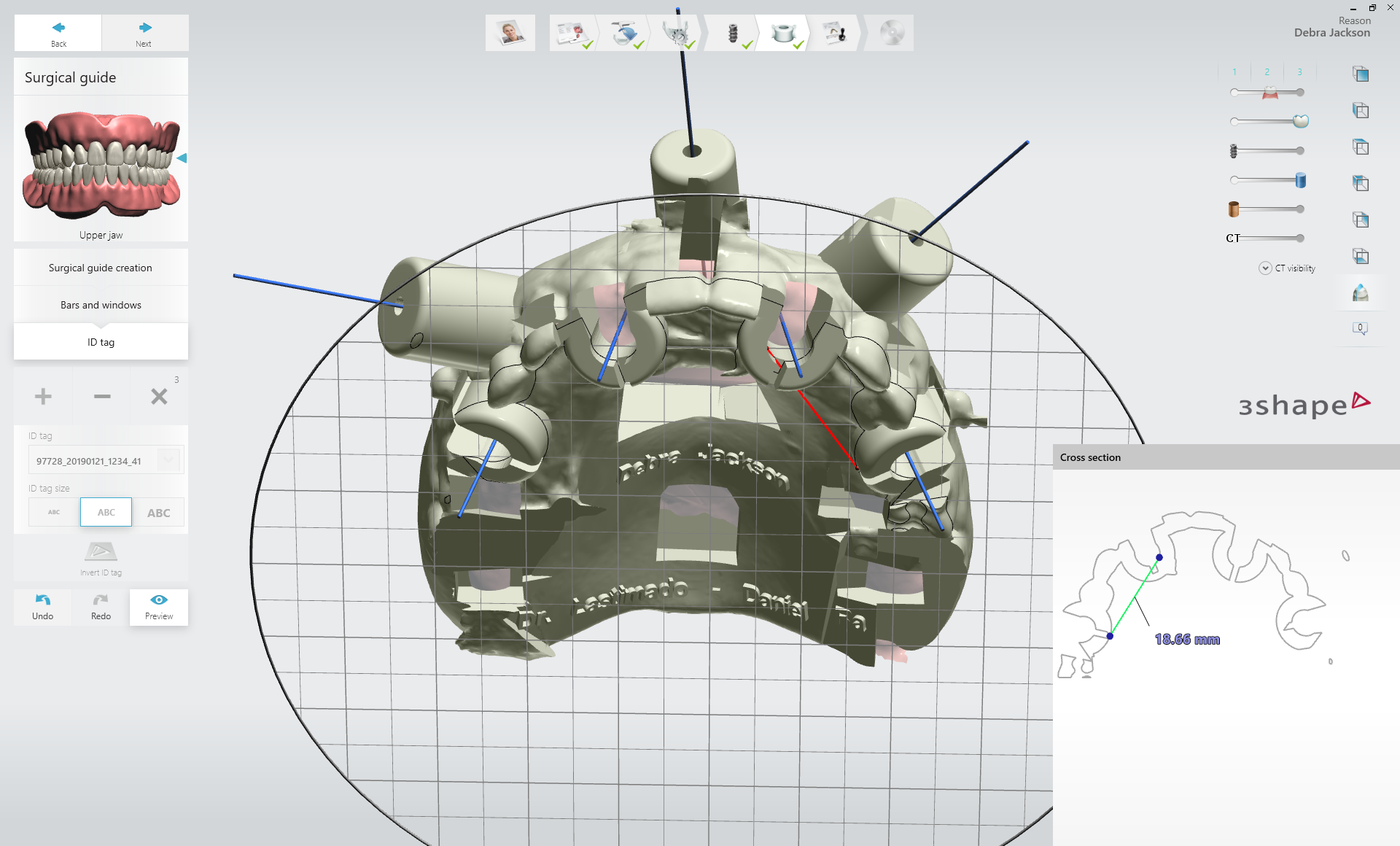Click the Upper jaw denture thumbnail
The image size is (1400, 846).
click(x=101, y=166)
